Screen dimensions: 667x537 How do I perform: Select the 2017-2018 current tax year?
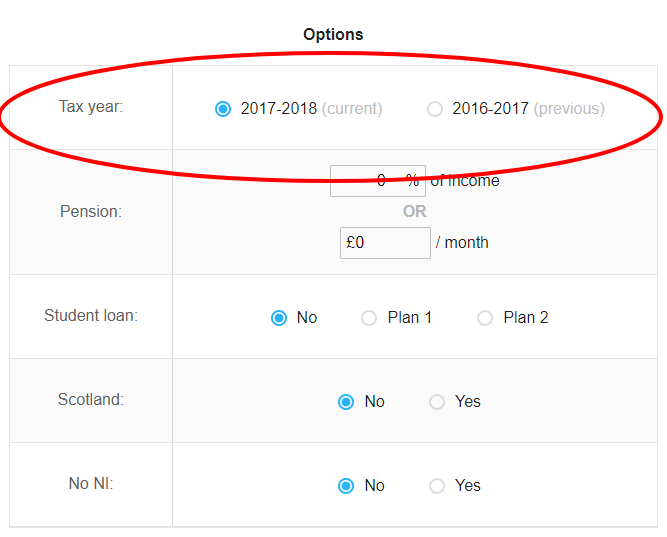tap(223, 109)
